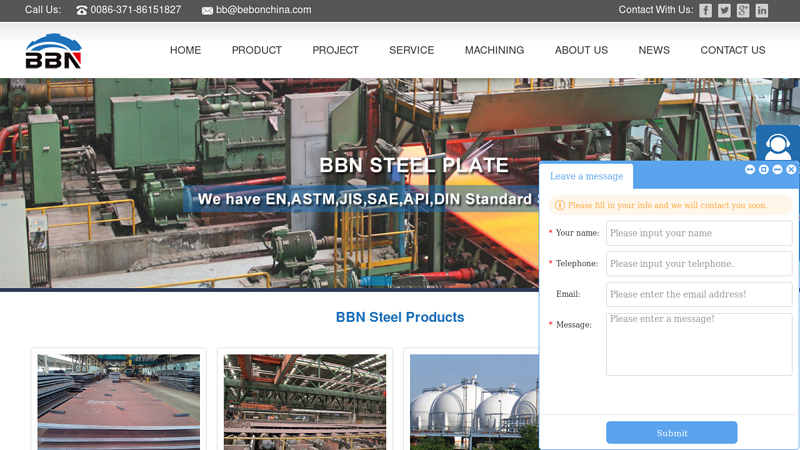Viewport: 800px width, 450px height.
Task: Click the bb@bebonchina.com email link
Action: tap(263, 10)
